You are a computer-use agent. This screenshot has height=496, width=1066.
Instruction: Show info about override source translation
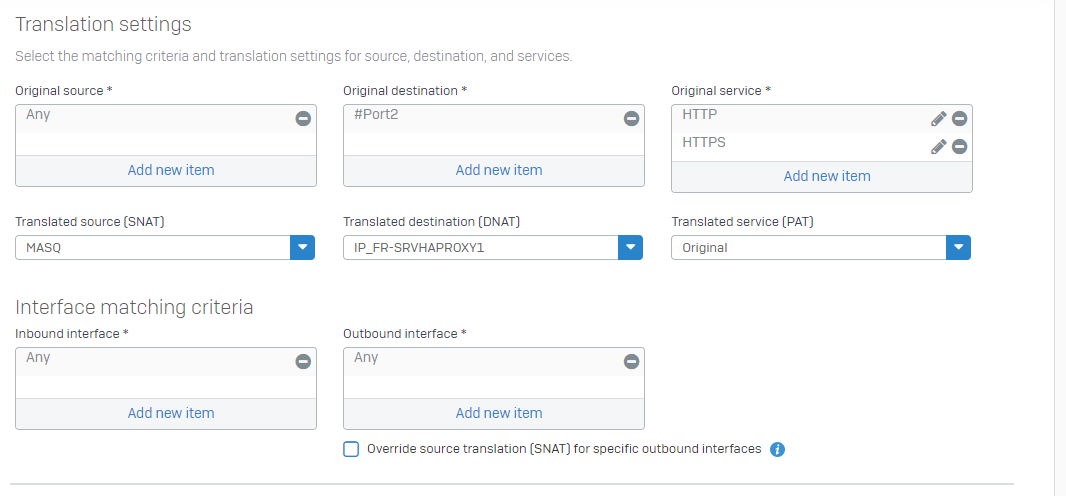click(778, 449)
